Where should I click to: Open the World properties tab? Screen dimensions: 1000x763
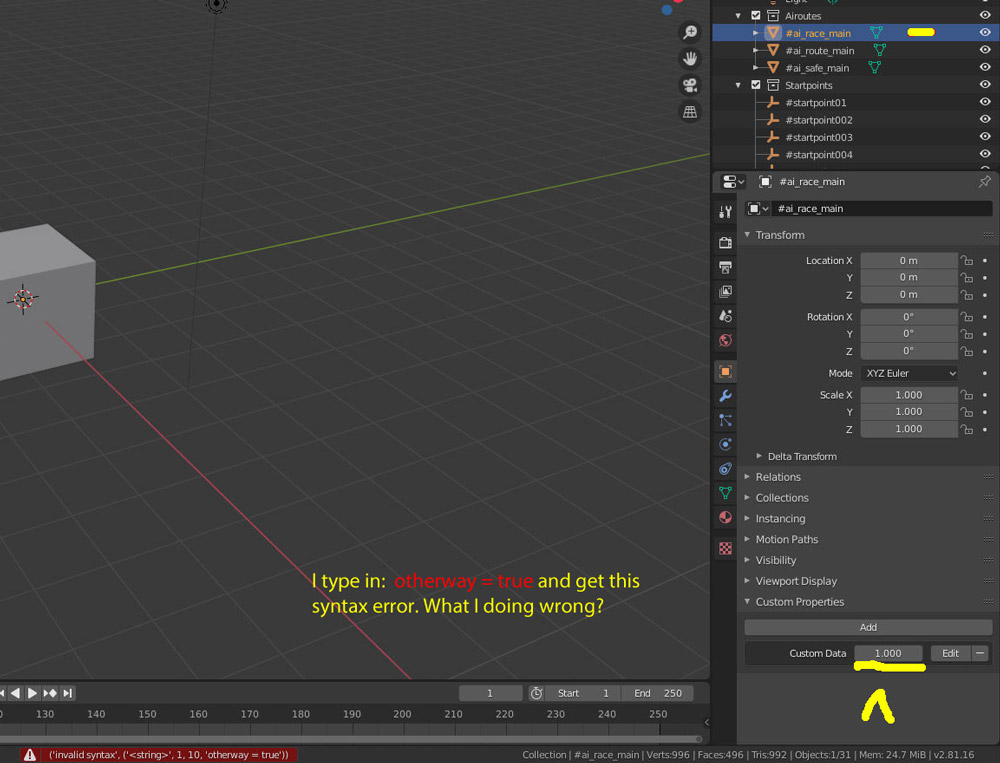(x=725, y=340)
